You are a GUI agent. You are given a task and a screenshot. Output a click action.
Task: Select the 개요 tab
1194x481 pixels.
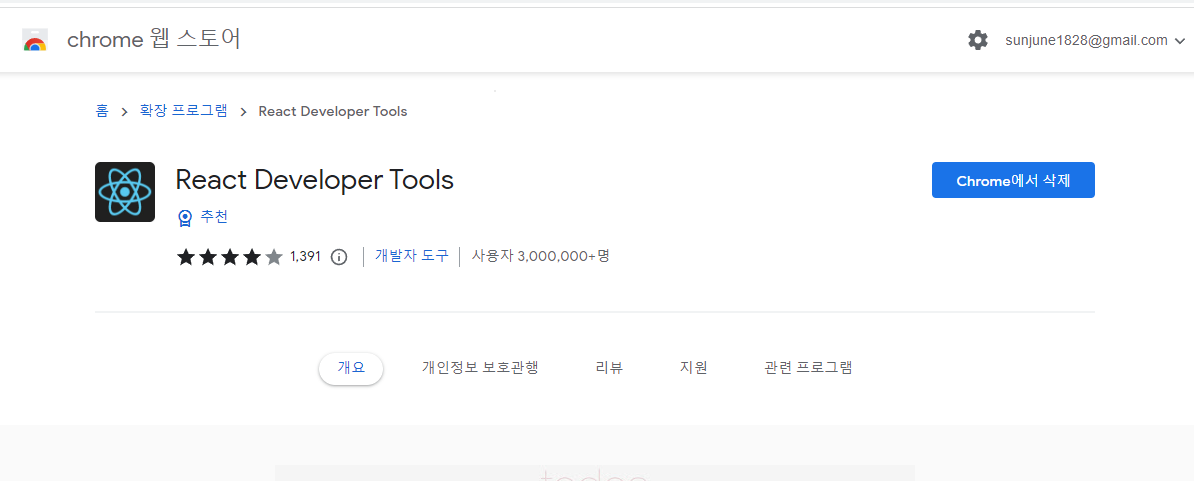point(351,368)
